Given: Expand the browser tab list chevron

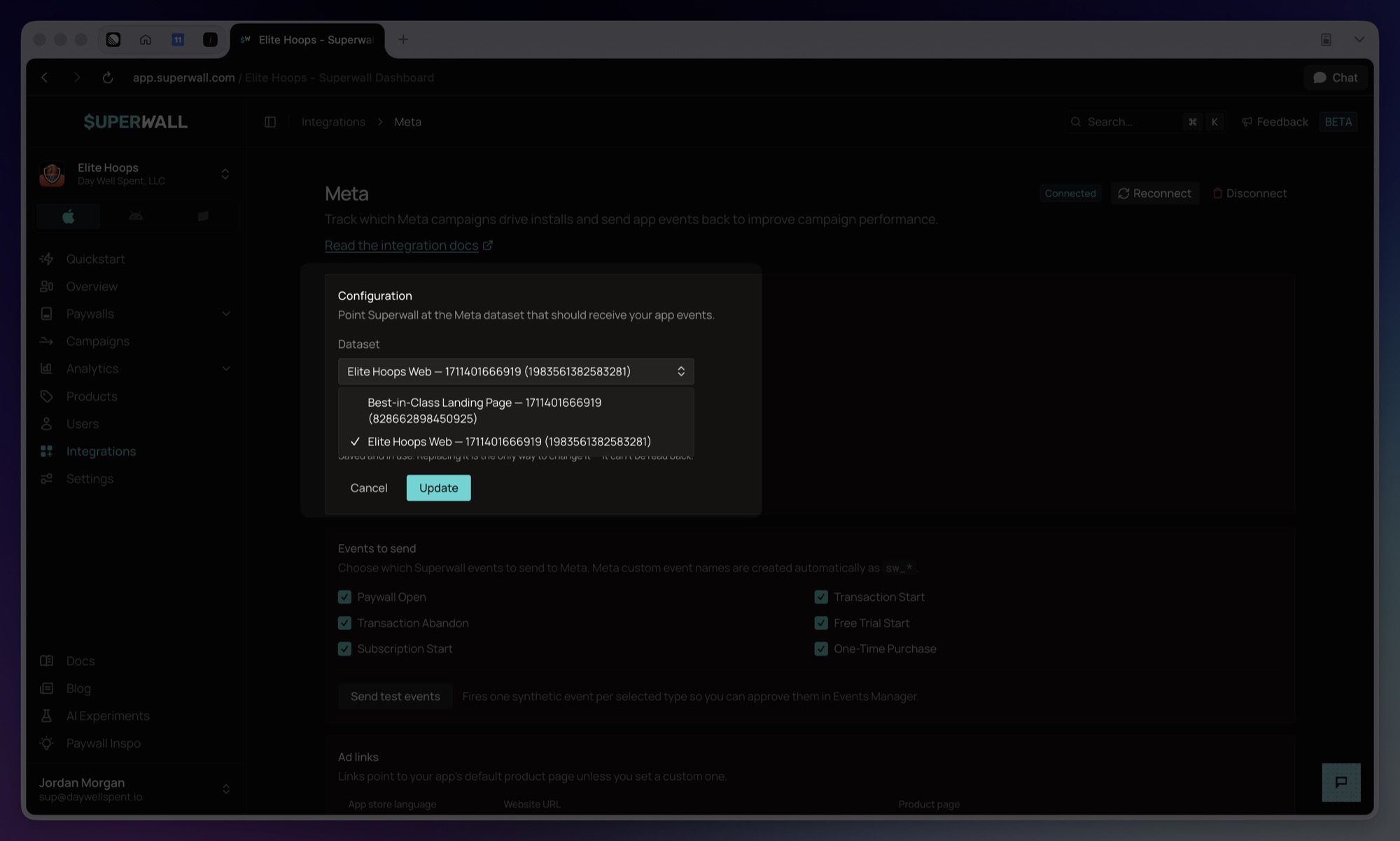Looking at the screenshot, I should (x=1359, y=40).
